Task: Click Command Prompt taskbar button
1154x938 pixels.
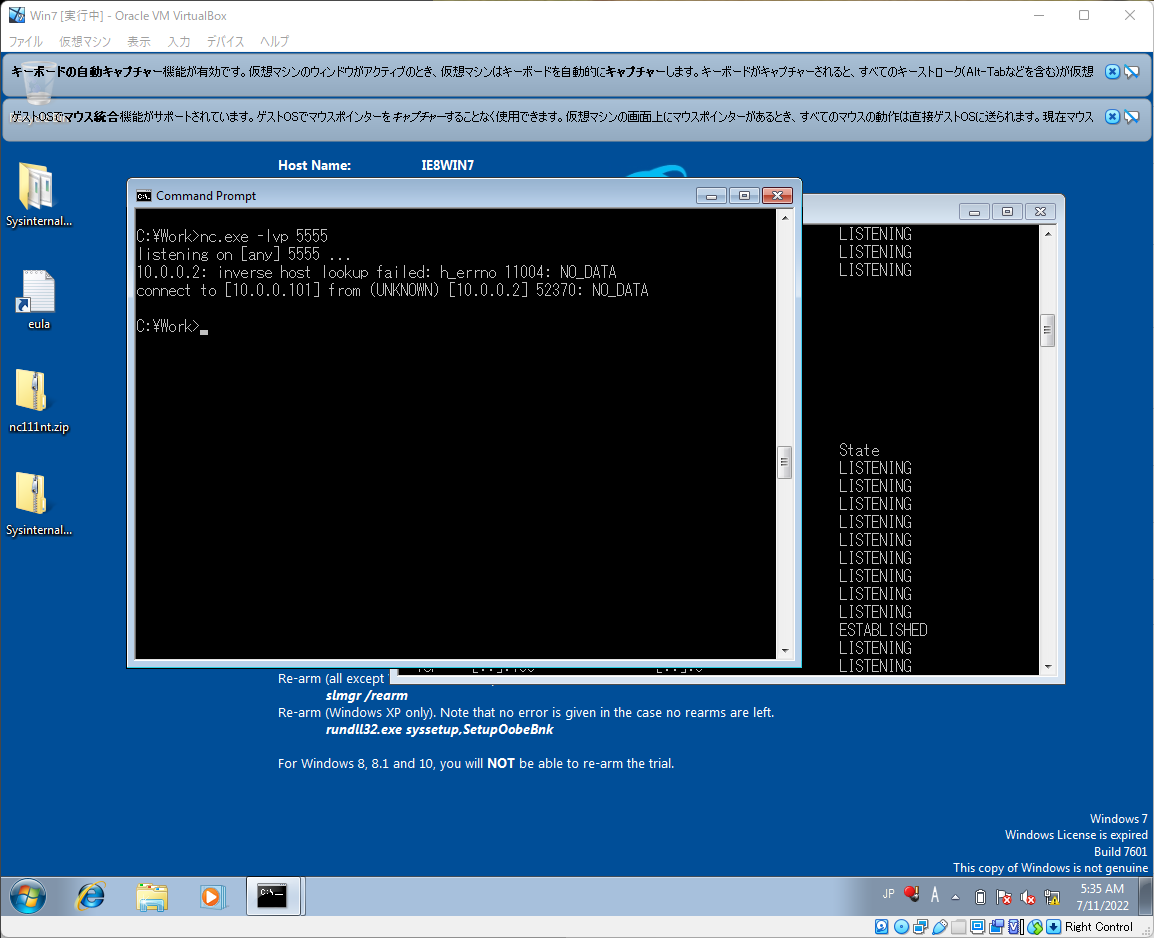Action: pos(273,896)
